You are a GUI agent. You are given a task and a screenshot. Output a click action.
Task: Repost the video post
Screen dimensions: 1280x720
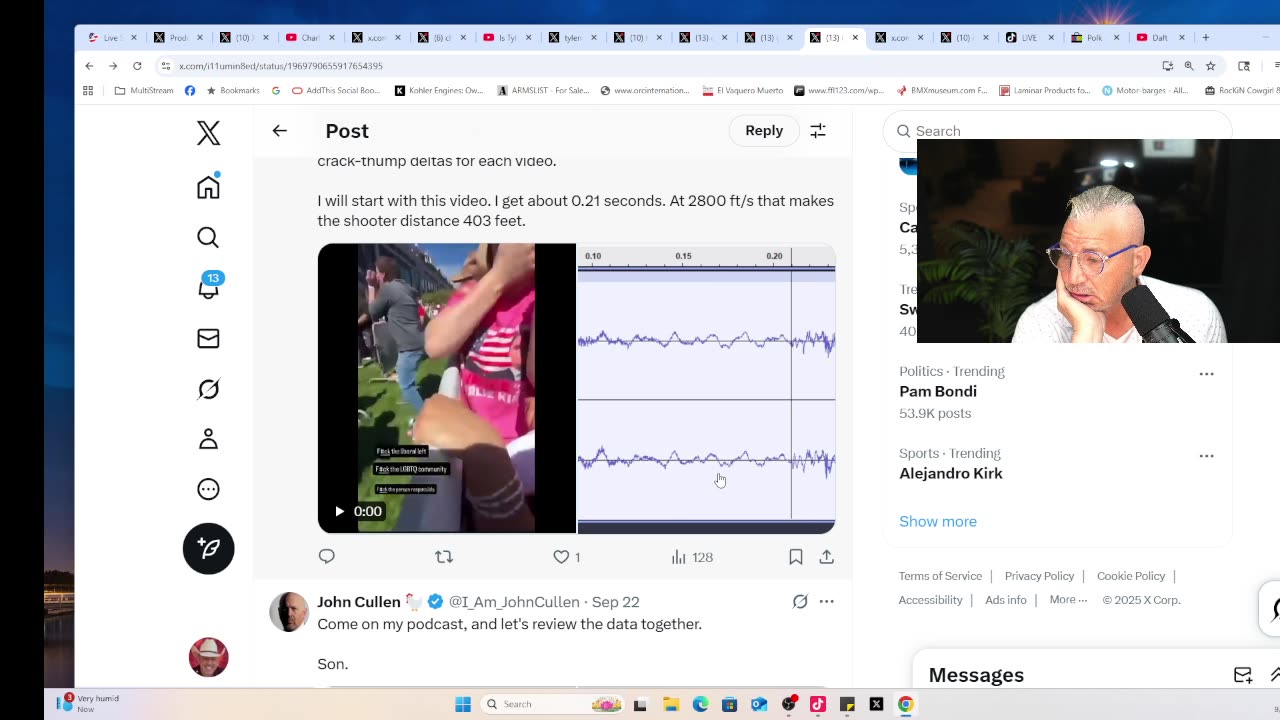pyautogui.click(x=444, y=557)
